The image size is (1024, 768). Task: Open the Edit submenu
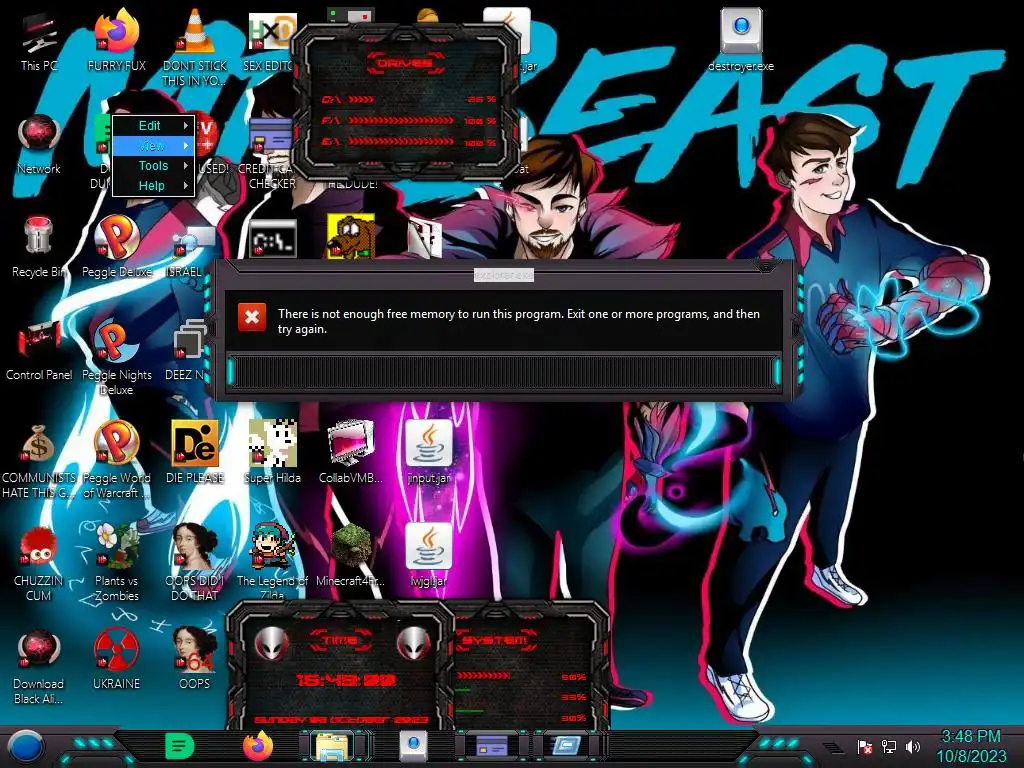click(x=153, y=125)
